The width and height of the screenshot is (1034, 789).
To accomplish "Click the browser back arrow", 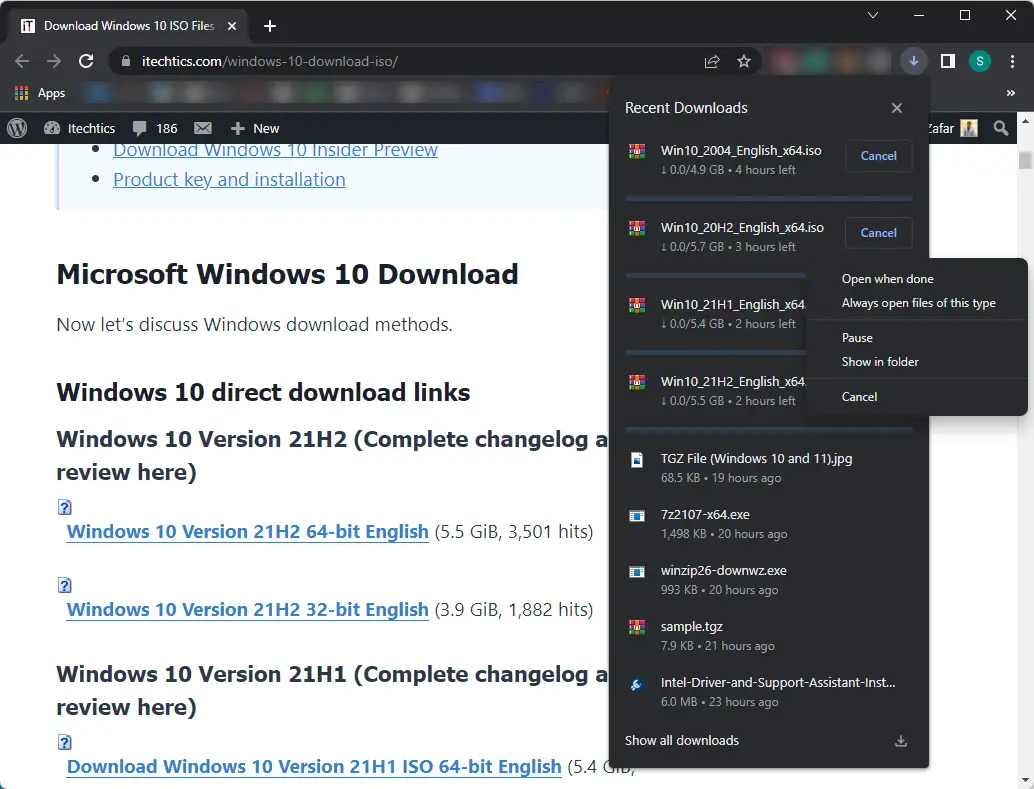I will point(22,61).
